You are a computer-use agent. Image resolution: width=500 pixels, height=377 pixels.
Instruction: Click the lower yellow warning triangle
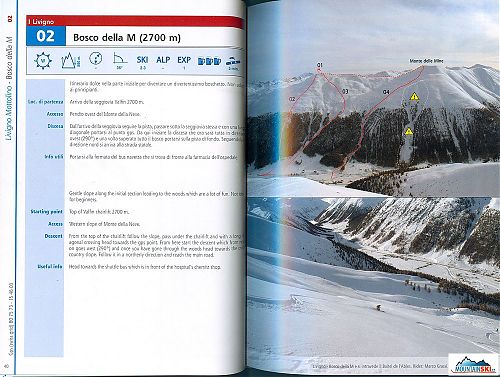[x=409, y=131]
